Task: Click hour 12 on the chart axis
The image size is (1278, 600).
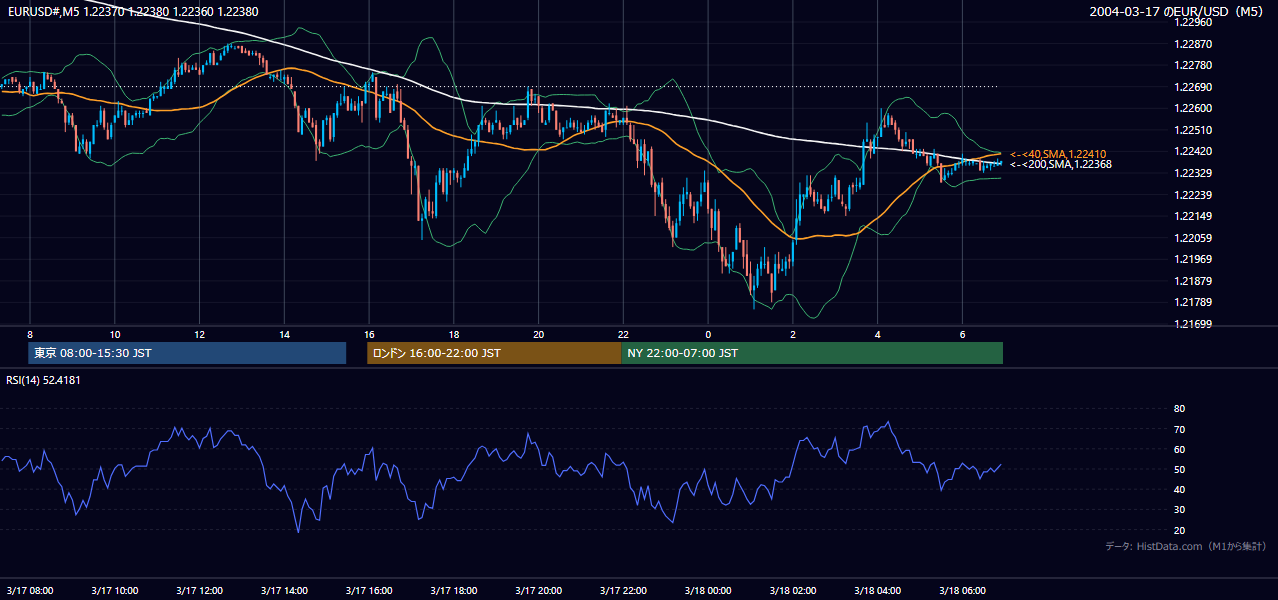Action: tap(200, 334)
